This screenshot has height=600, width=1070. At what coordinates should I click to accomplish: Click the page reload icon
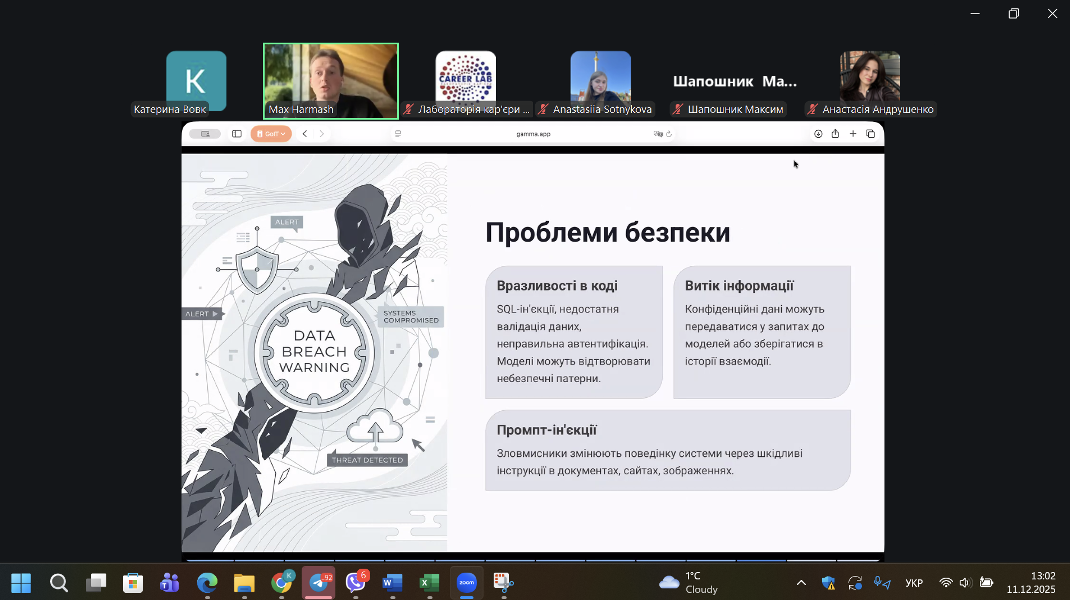coord(669,134)
